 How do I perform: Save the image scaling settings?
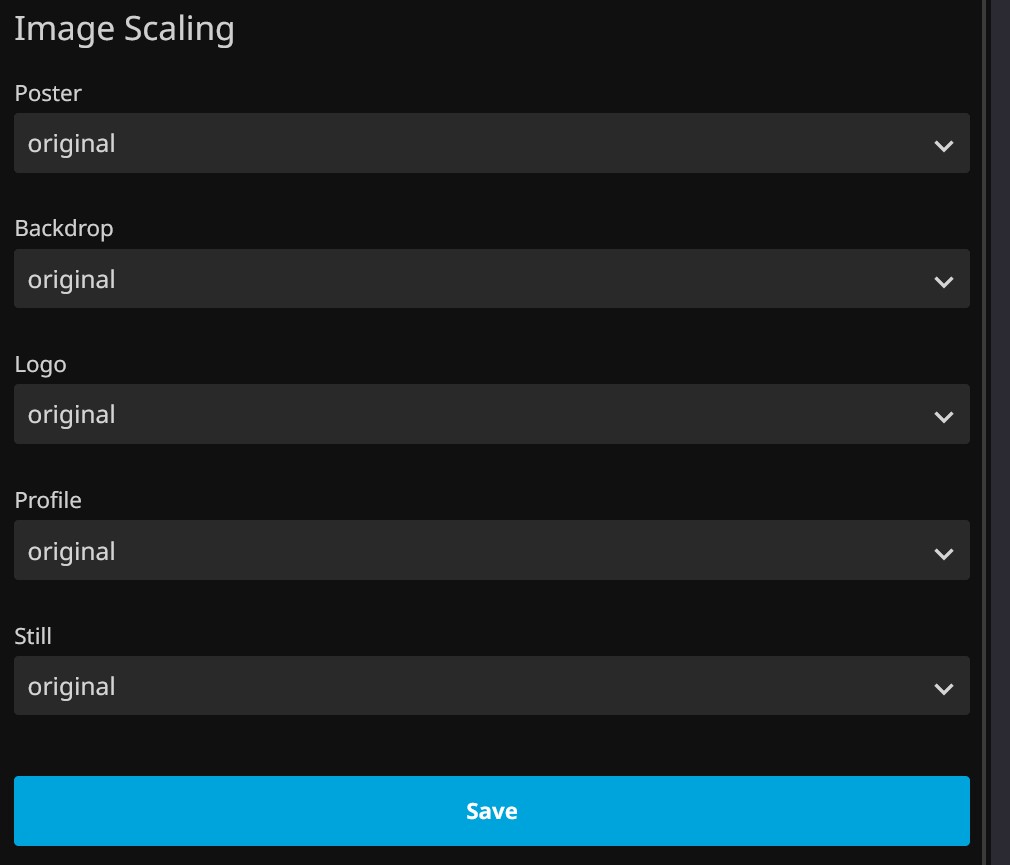[x=491, y=811]
